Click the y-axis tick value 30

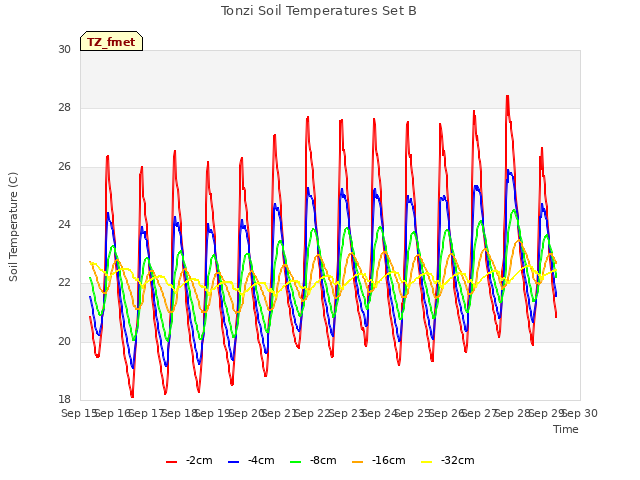pos(64,49)
